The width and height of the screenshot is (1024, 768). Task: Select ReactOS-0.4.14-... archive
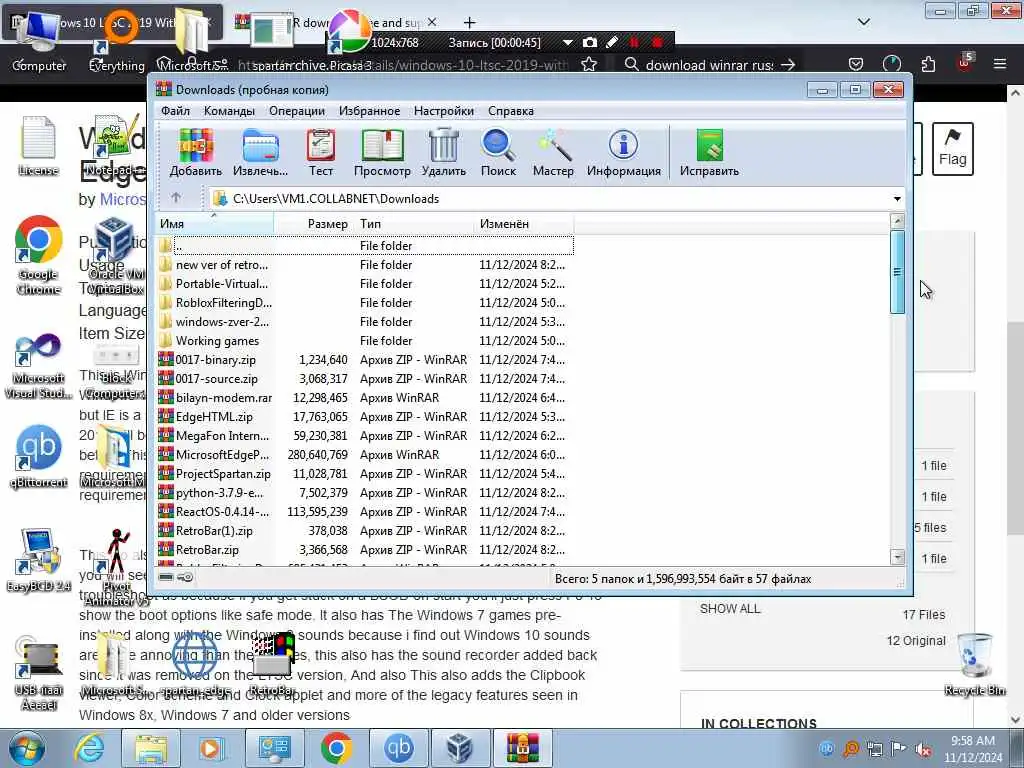(365, 511)
